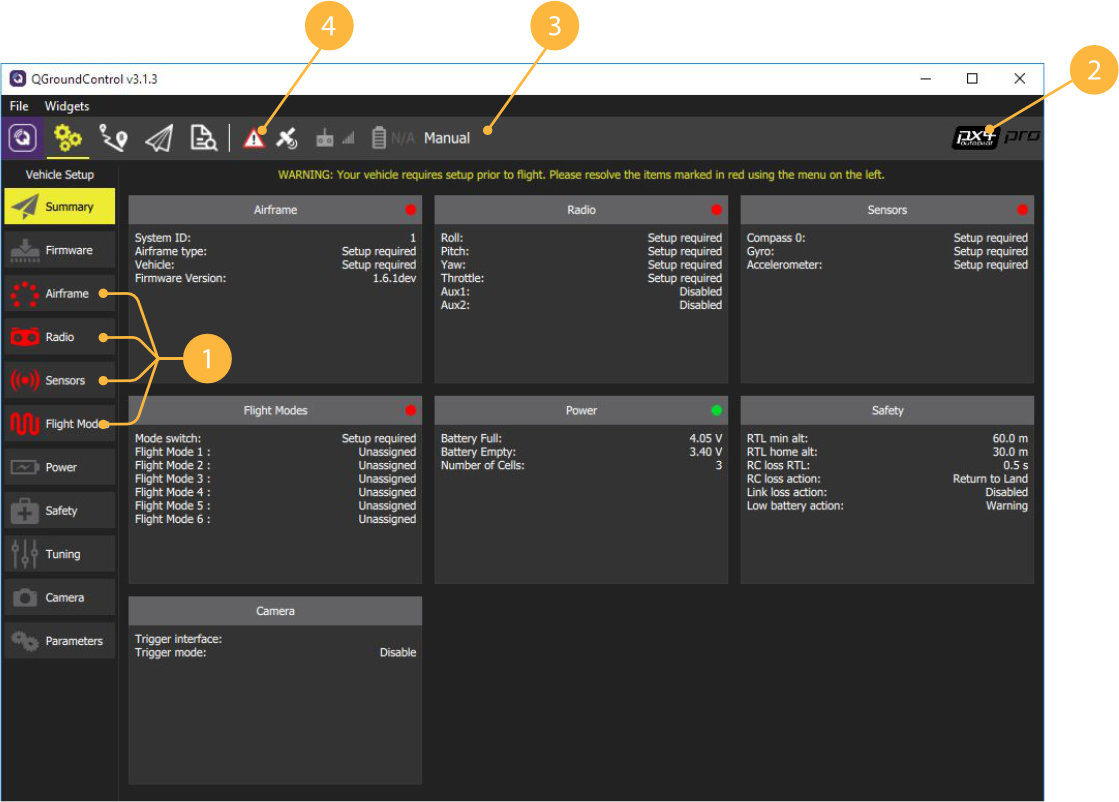Select the Summary setup page
The image size is (1119, 802).
pos(59,206)
